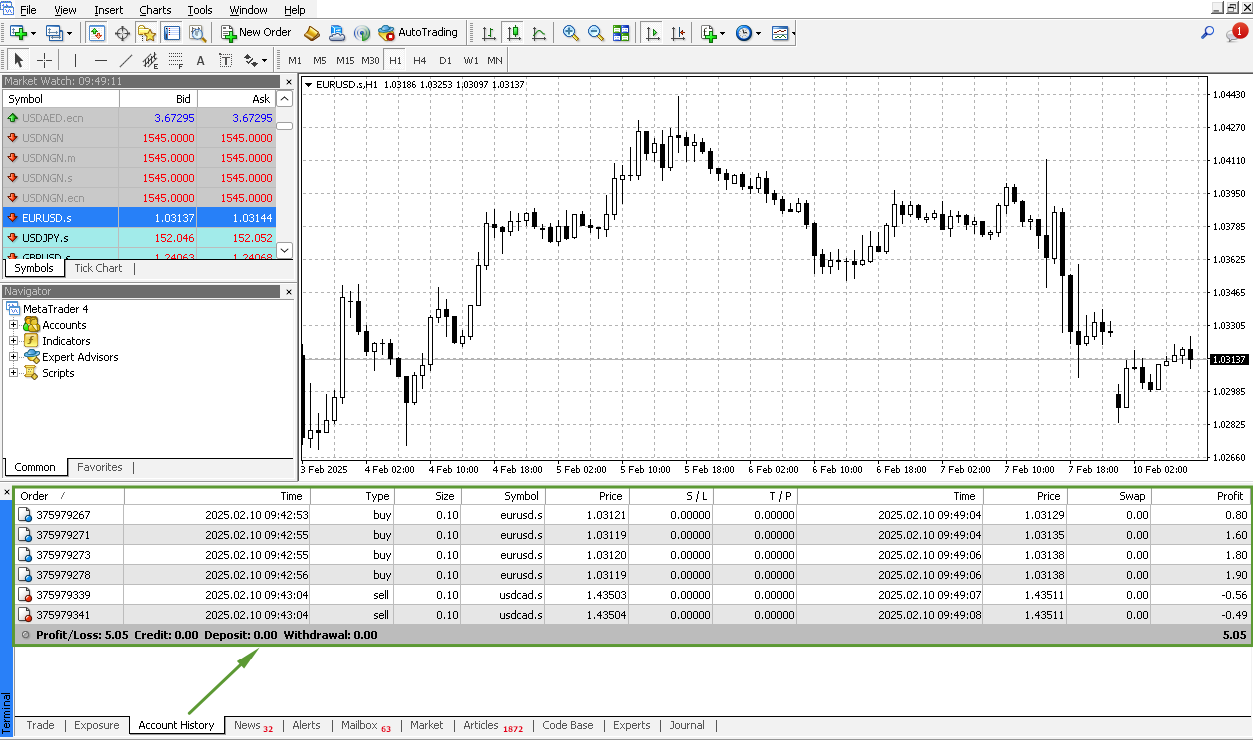Sort by the Order column header
1253x741 pixels.
pos(69,496)
